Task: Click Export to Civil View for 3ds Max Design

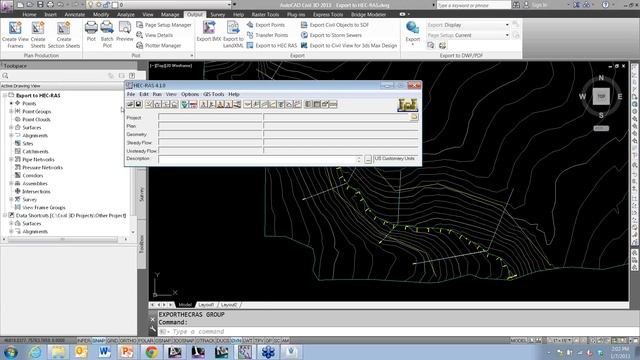Action: (x=349, y=45)
